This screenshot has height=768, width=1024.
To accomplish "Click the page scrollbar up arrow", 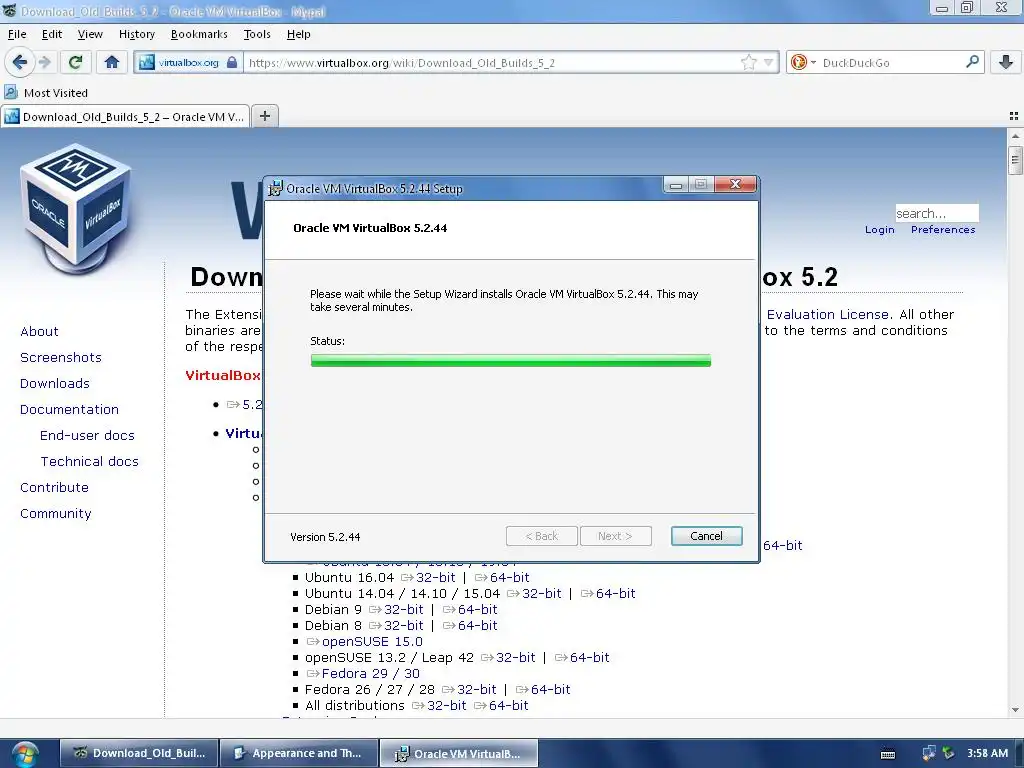I will [x=1015, y=136].
